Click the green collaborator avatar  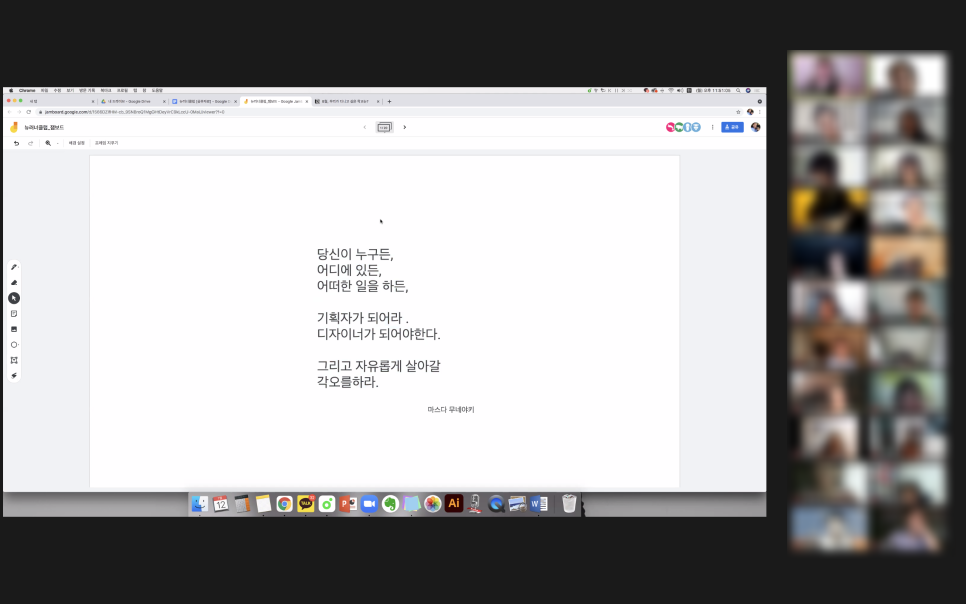679,127
